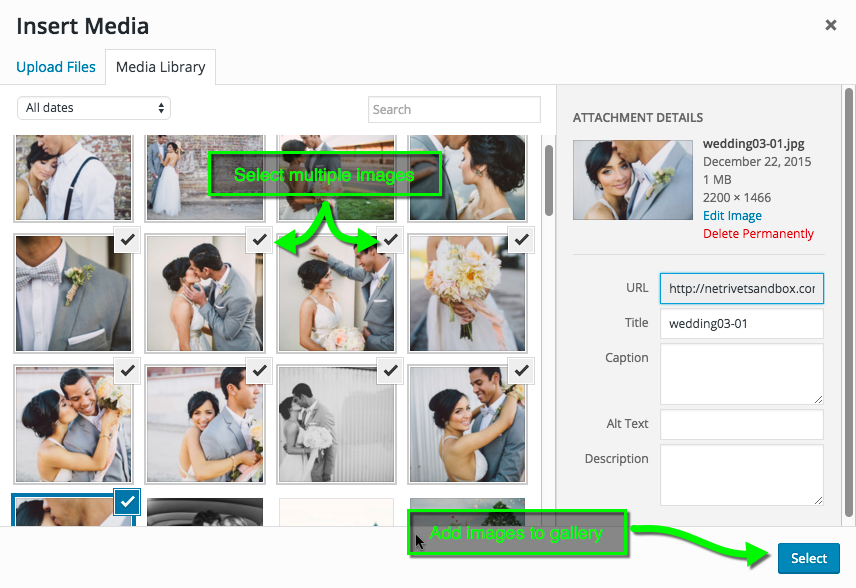Uncheck the bride hugging groom from behind checkmark

(521, 371)
